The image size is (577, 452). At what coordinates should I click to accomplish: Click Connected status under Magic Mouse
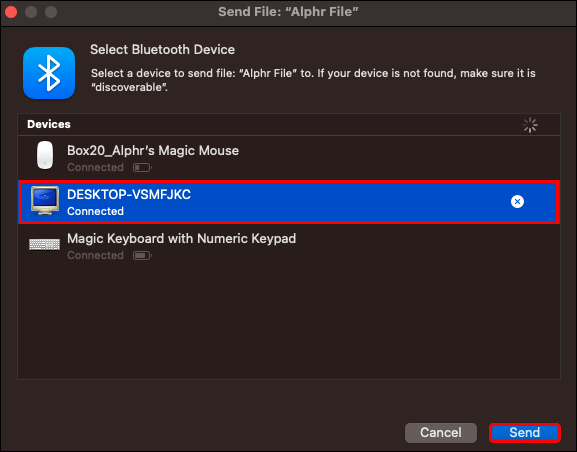pos(95,167)
